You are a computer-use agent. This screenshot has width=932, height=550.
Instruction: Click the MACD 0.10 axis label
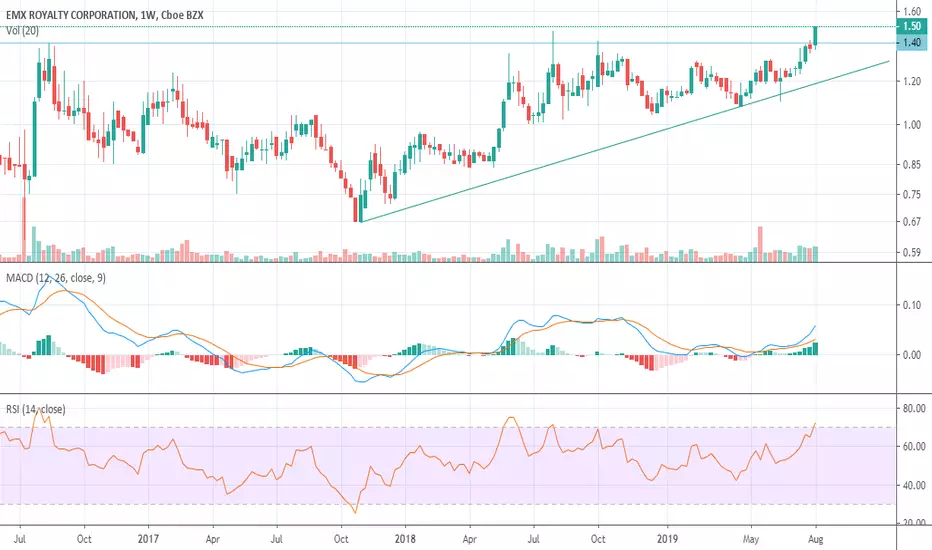coord(912,305)
